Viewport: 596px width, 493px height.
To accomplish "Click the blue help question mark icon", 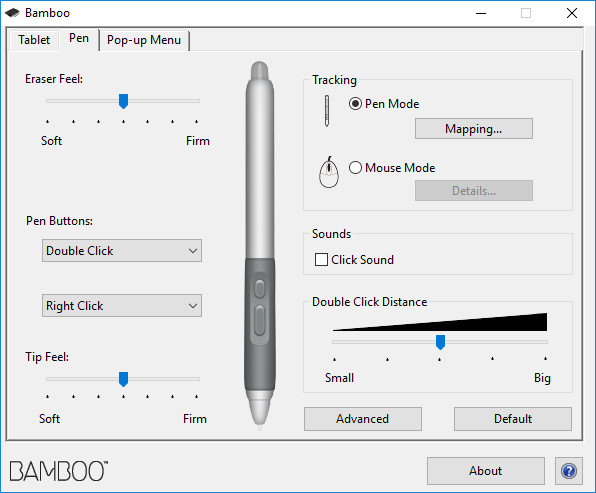I will [569, 471].
